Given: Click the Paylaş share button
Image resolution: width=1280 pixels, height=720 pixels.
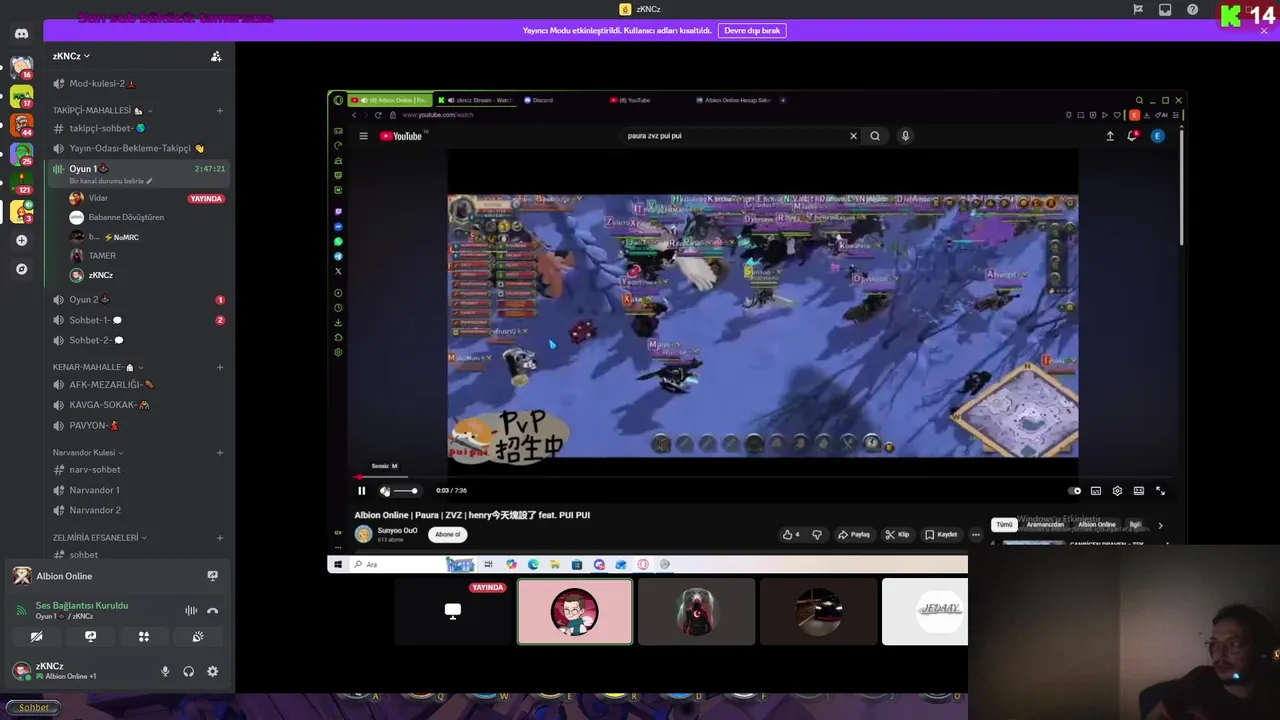Looking at the screenshot, I should point(854,534).
